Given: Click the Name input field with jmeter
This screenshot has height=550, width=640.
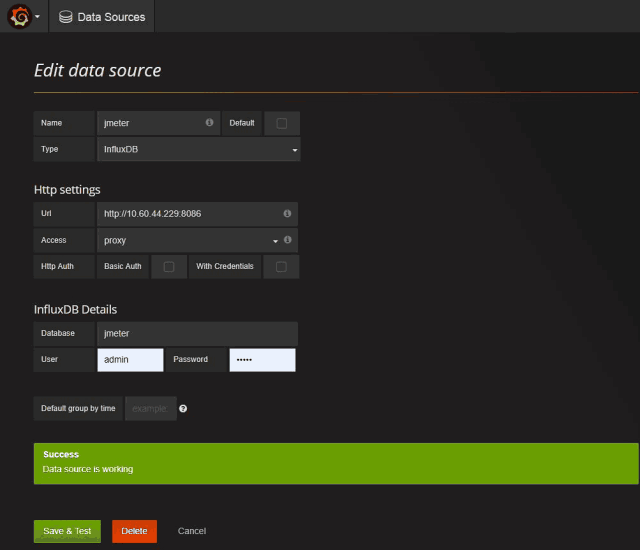Looking at the screenshot, I should coord(158,123).
